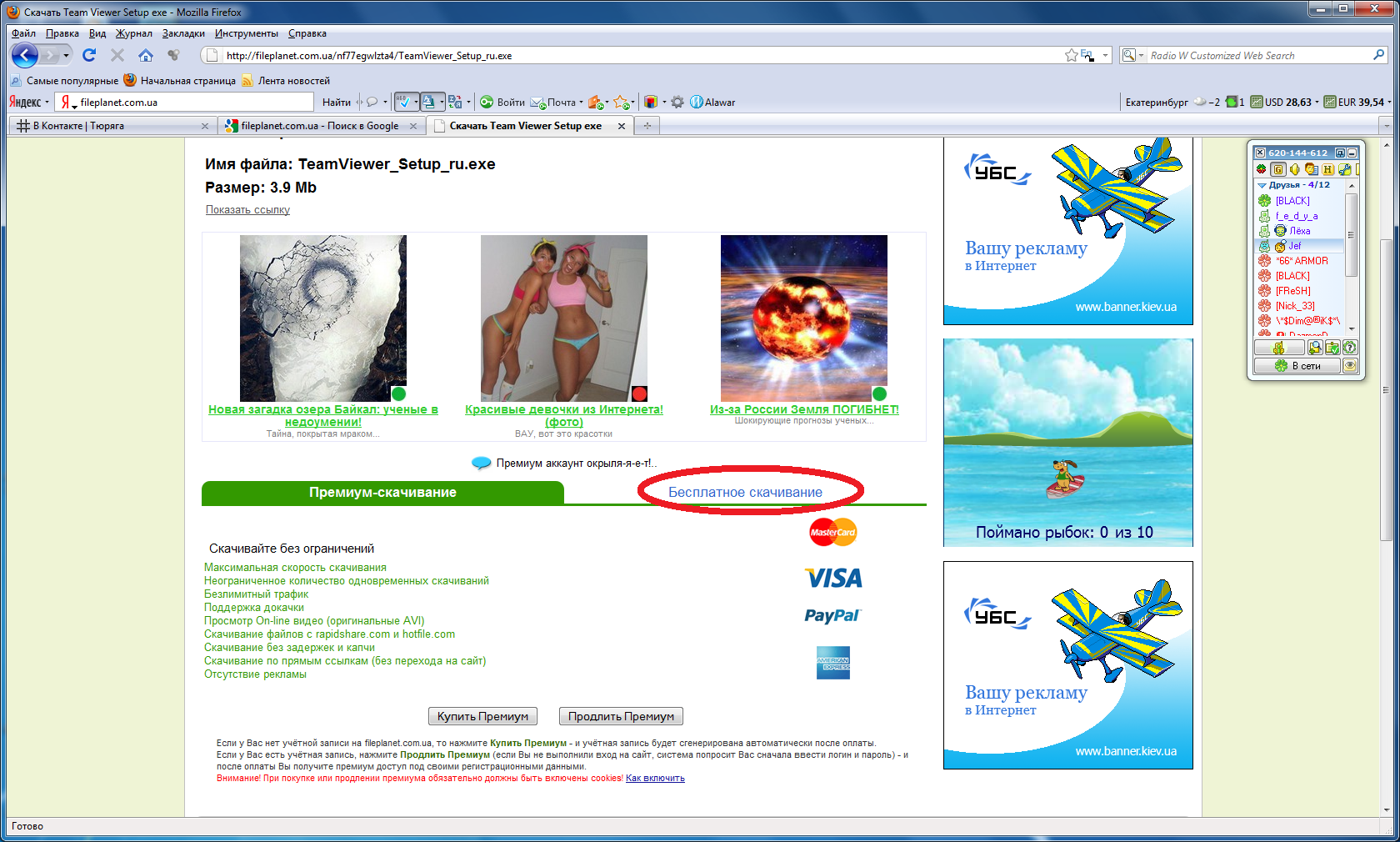The height and width of the screenshot is (842, 1400).
Task: Open the Почта dropdown arrow
Action: (x=581, y=103)
